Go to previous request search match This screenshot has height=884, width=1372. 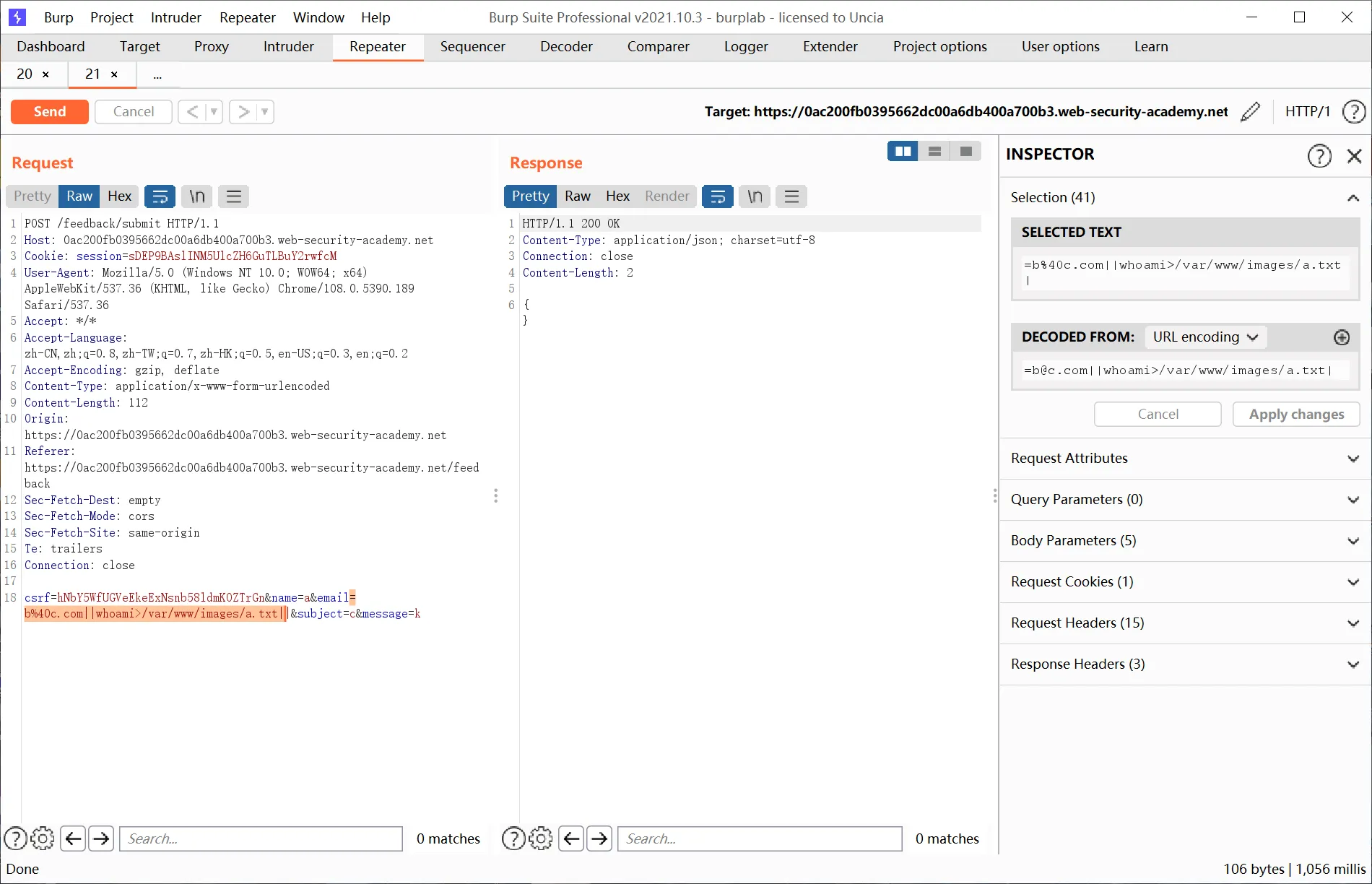coord(73,838)
